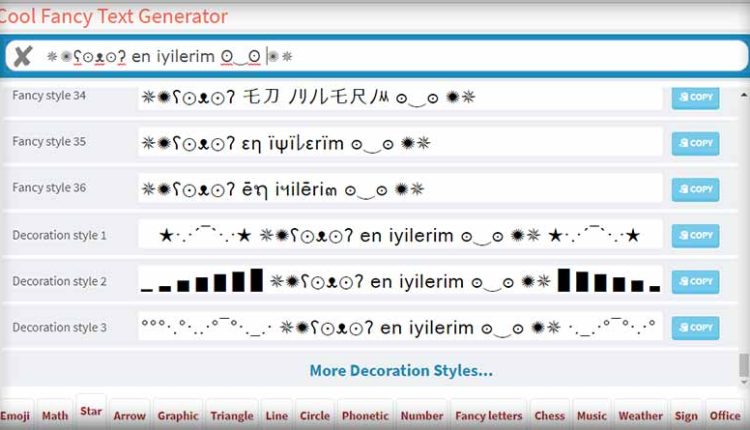The width and height of the screenshot is (750, 430).
Task: Open the Chess symbols tab
Action: (549, 416)
